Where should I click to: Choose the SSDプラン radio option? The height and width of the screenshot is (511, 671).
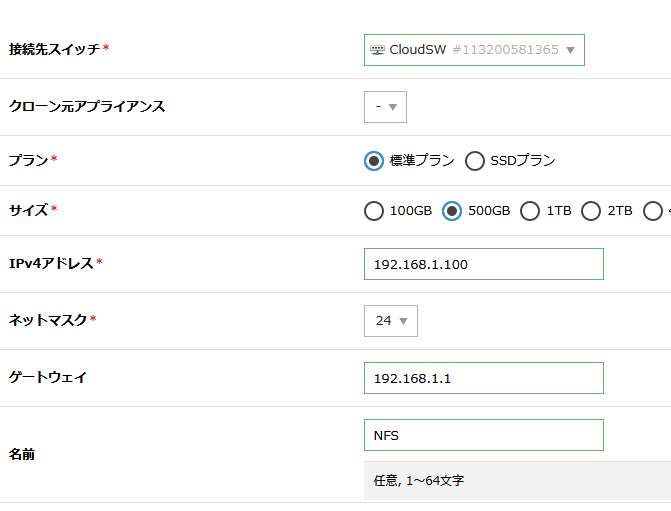coord(474,161)
